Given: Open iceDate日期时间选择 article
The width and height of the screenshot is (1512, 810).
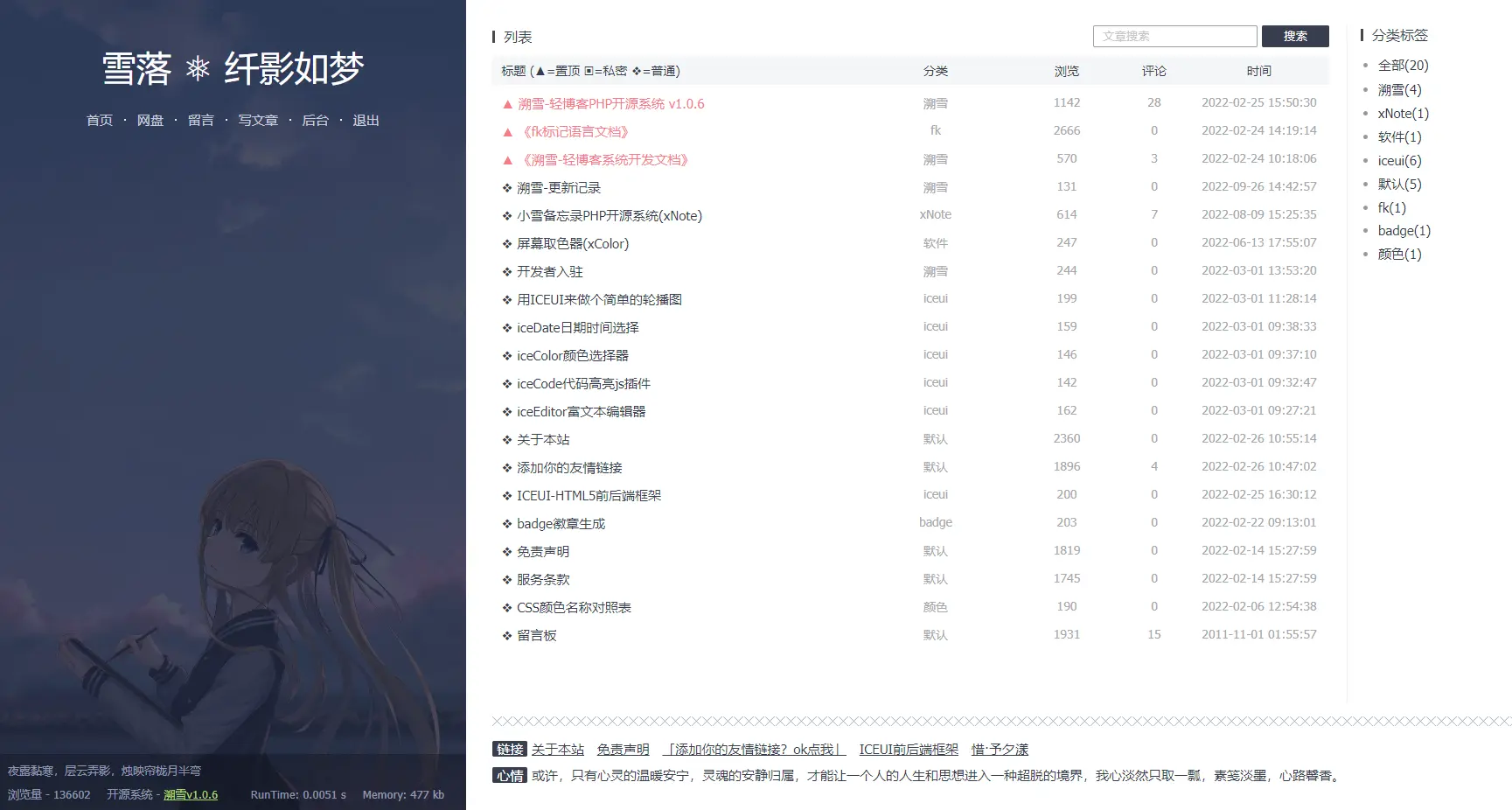Looking at the screenshot, I should coord(578,328).
